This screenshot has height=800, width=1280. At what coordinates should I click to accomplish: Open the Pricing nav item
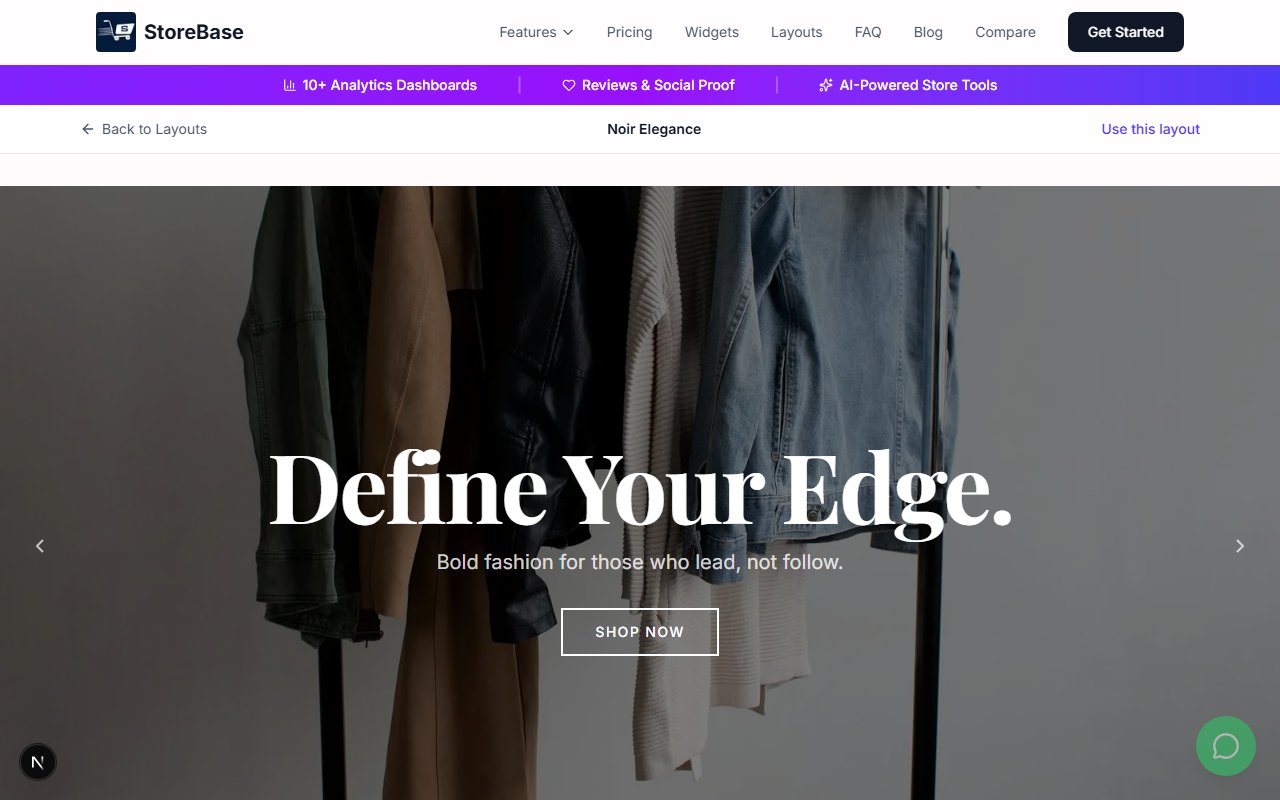(x=629, y=32)
